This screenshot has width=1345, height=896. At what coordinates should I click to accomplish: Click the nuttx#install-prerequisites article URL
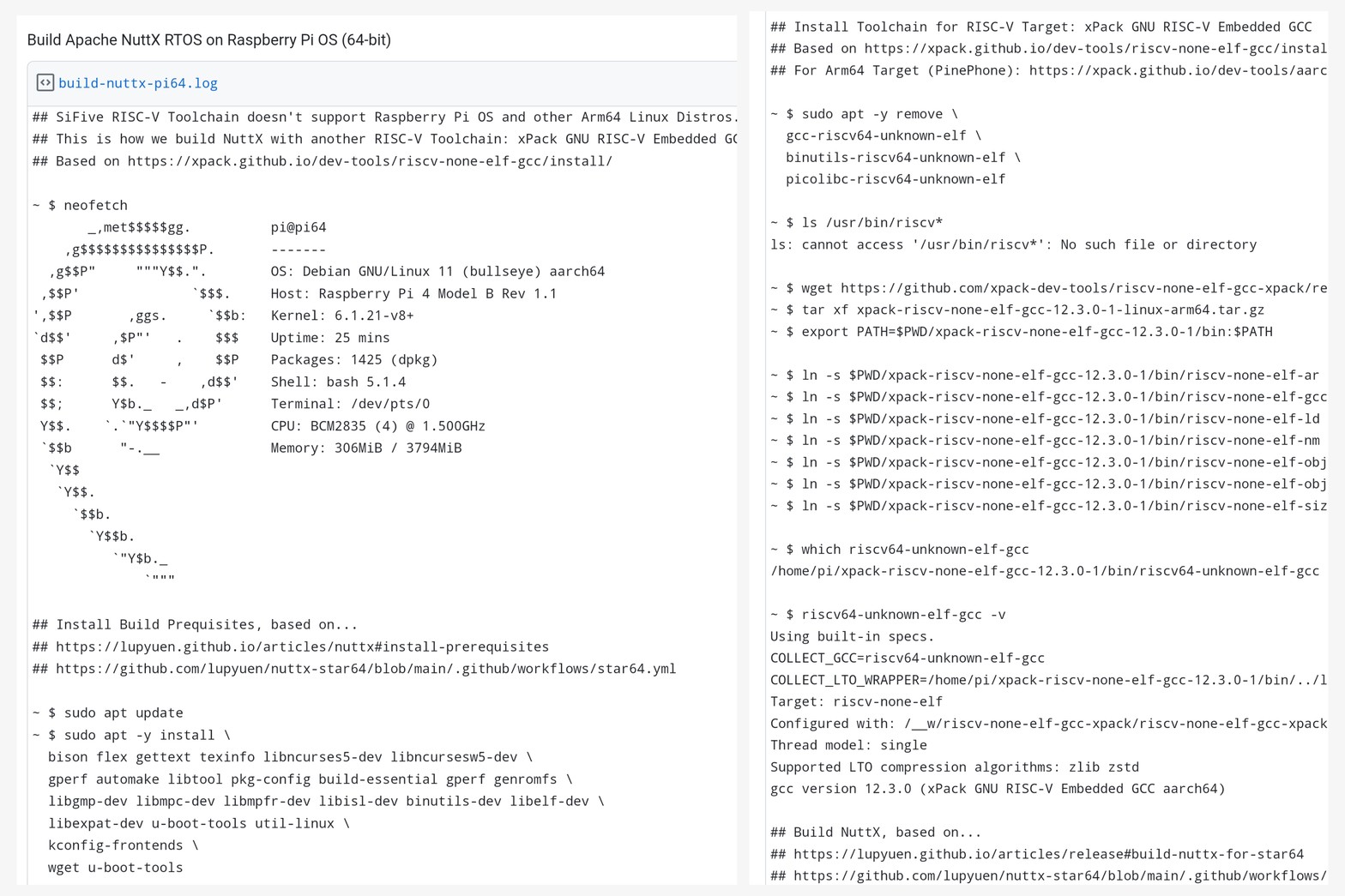[302, 646]
